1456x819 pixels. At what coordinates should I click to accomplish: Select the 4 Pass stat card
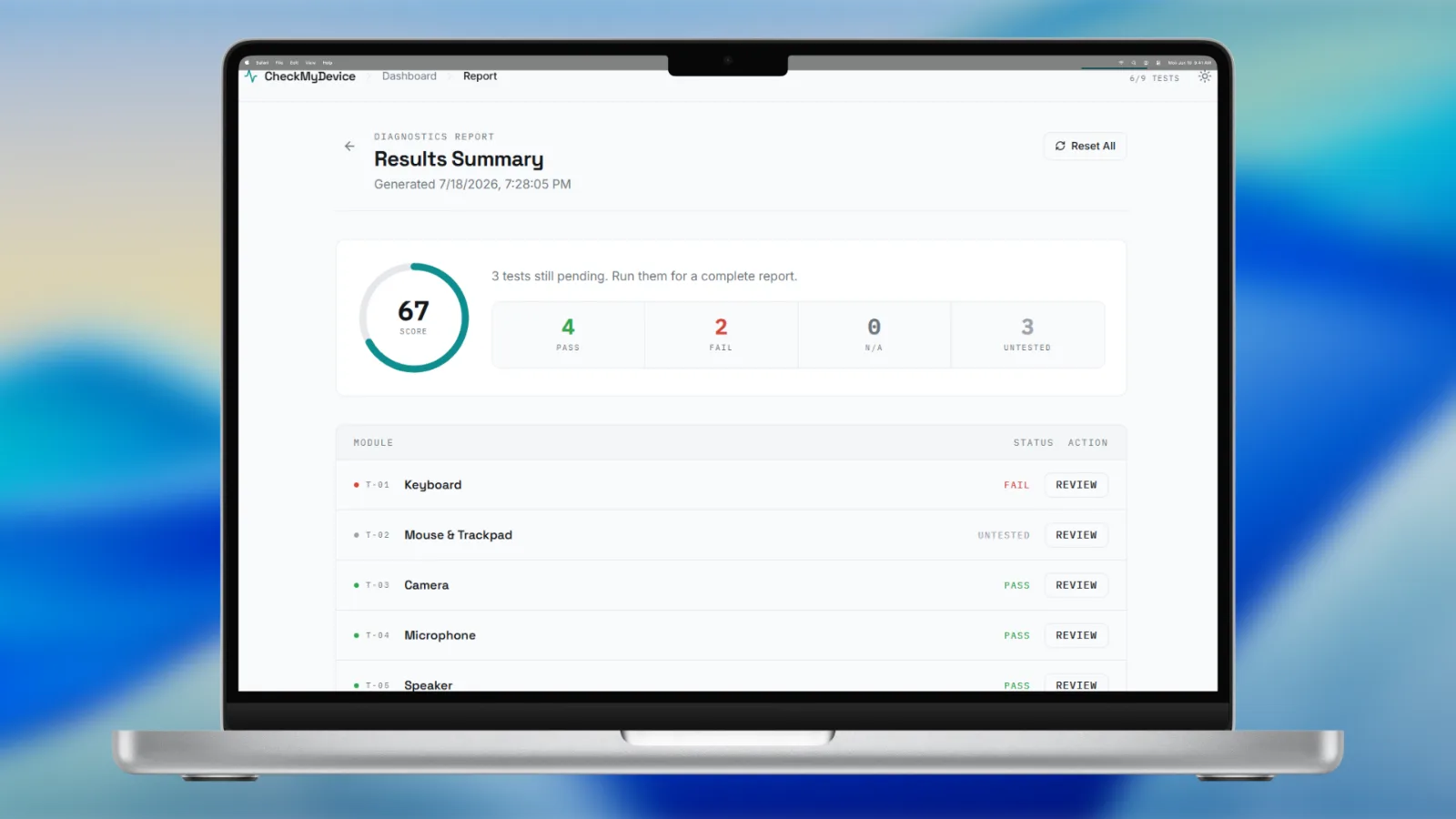[x=568, y=335]
